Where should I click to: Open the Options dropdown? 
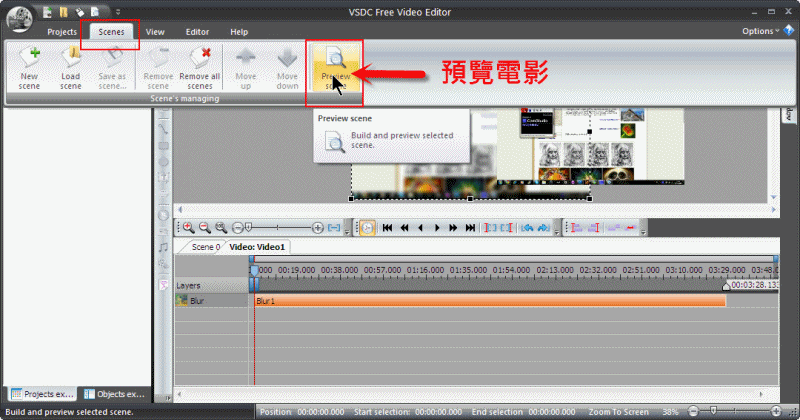tap(761, 31)
